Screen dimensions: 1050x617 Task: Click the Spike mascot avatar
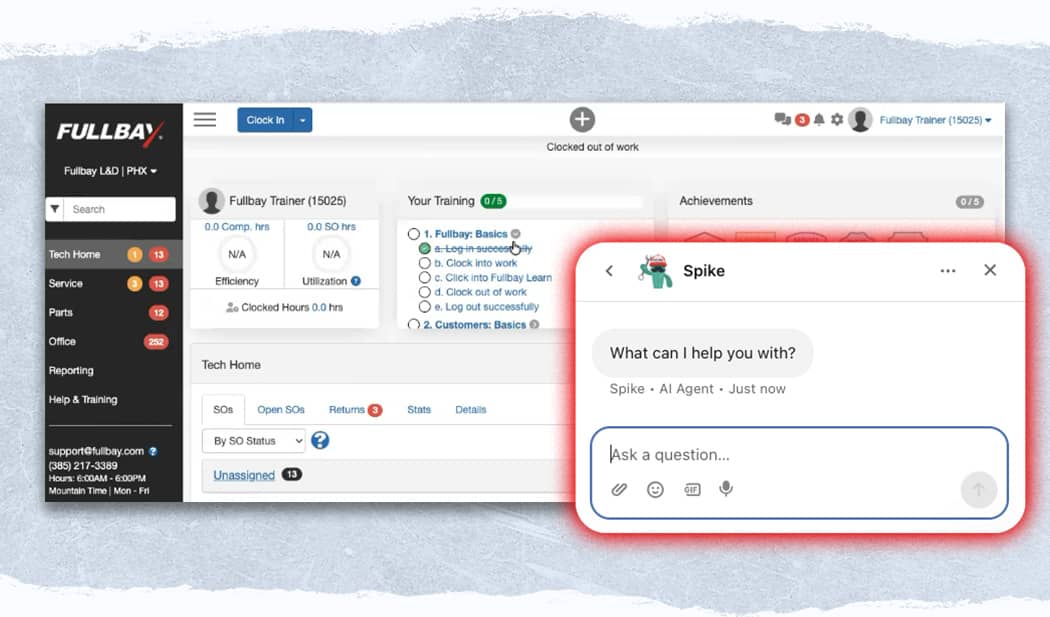[655, 271]
